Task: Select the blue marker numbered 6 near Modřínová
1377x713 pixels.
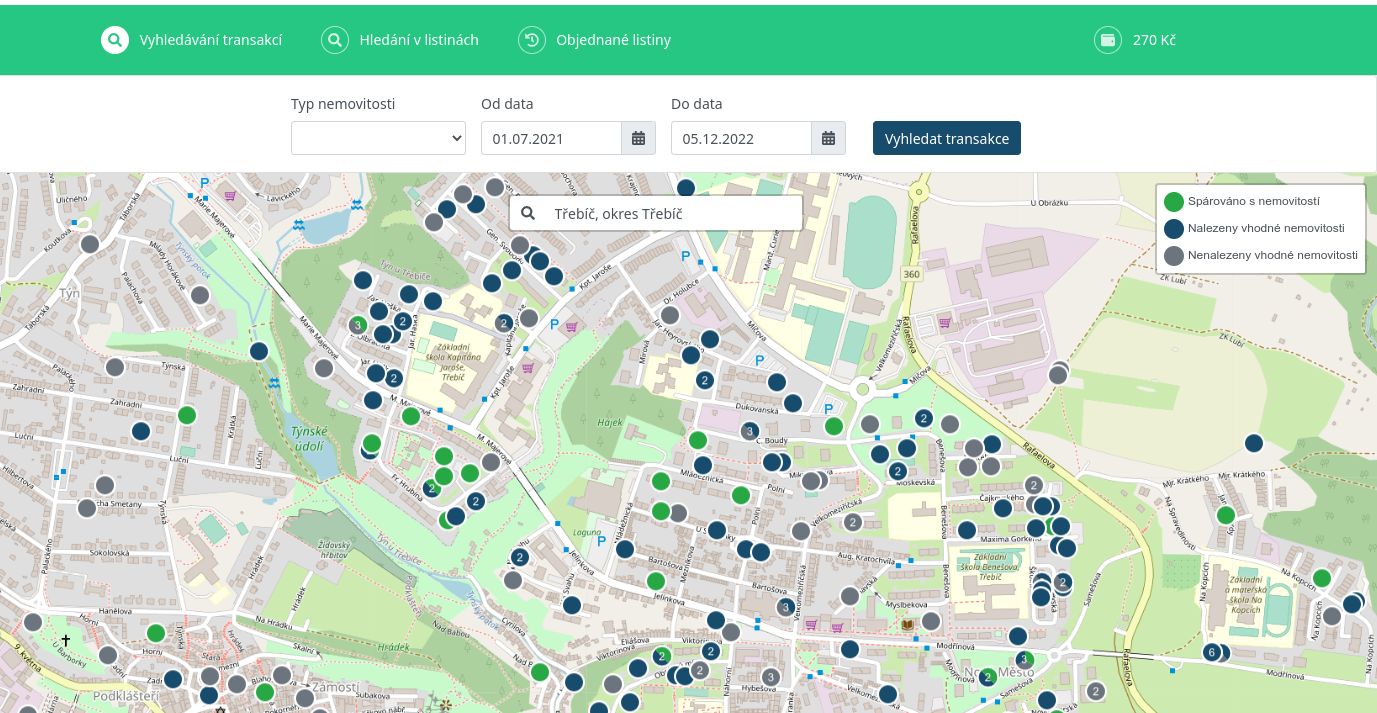Action: click(1212, 653)
